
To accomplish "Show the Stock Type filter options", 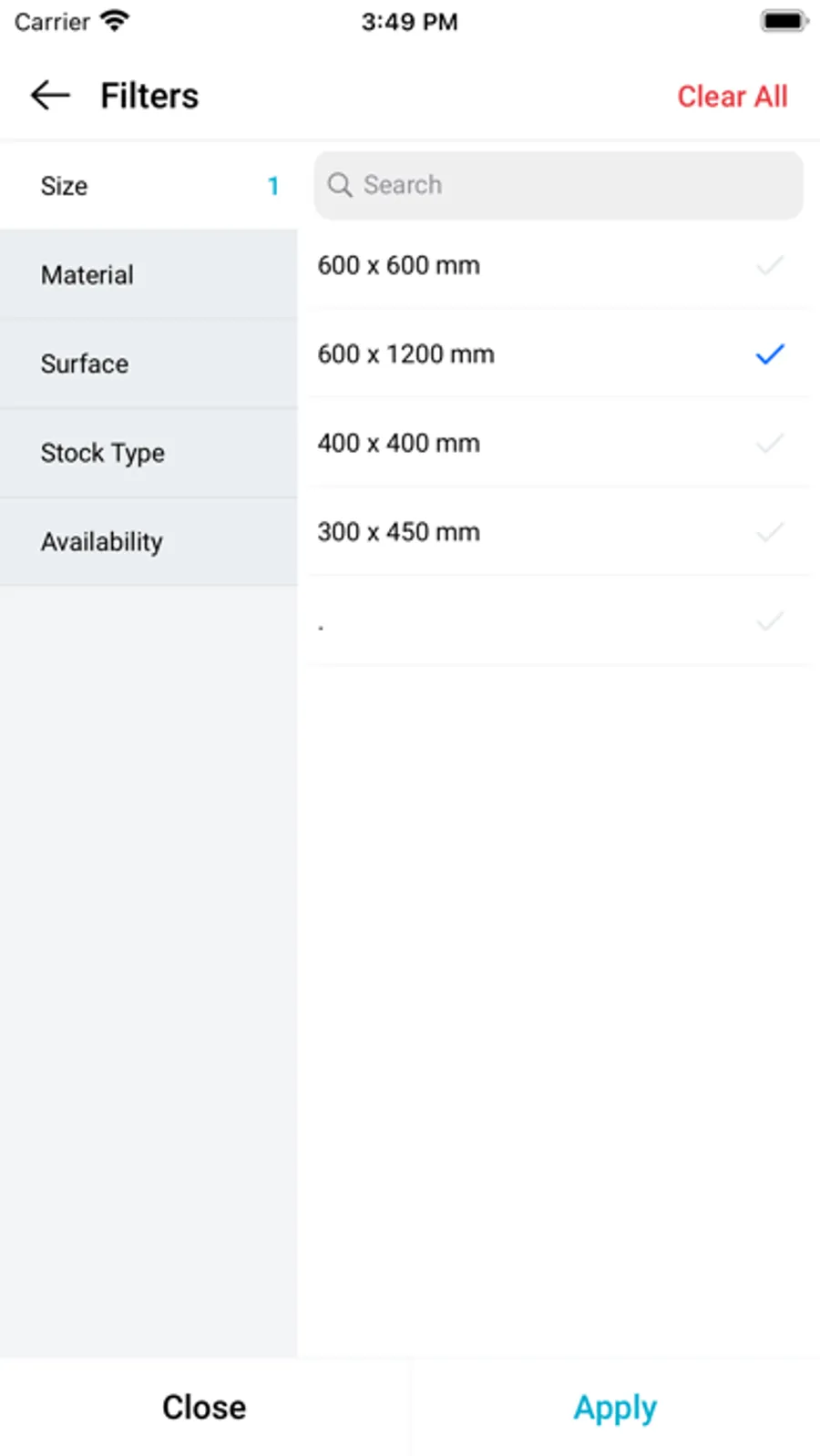I will click(x=103, y=453).
